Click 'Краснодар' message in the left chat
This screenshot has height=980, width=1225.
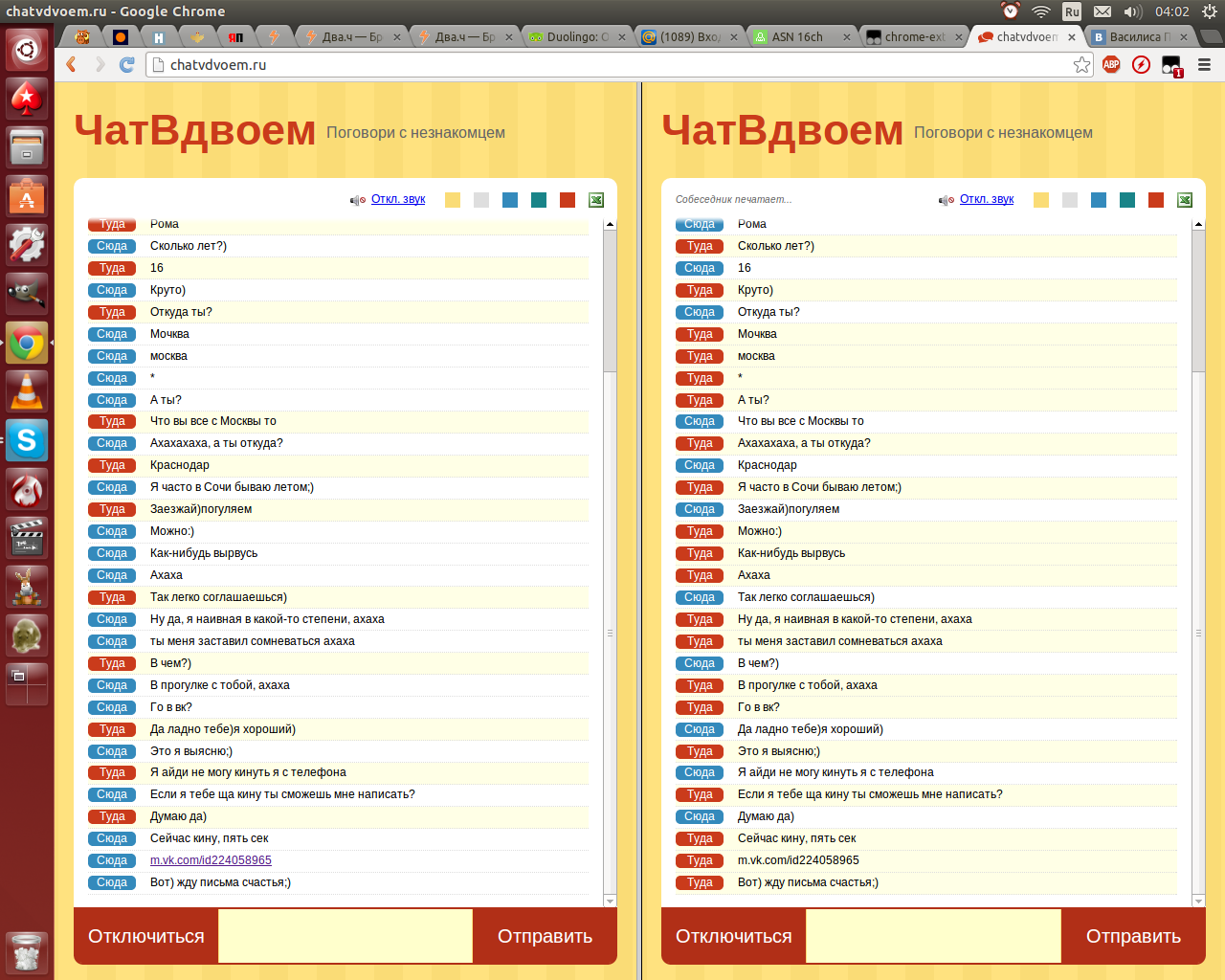[x=180, y=465]
